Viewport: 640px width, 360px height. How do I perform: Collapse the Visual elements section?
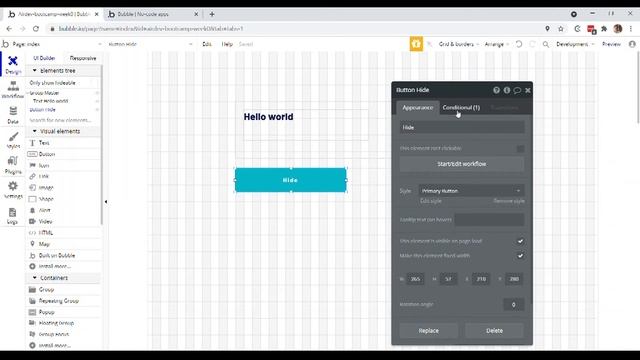click(x=35, y=131)
